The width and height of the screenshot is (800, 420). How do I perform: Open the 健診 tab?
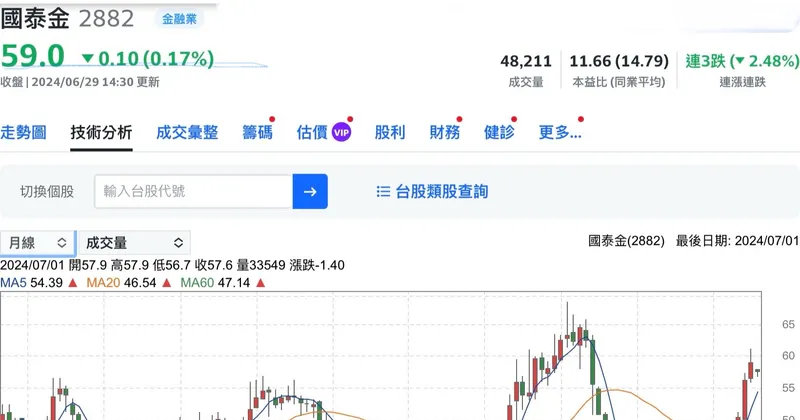tap(499, 132)
